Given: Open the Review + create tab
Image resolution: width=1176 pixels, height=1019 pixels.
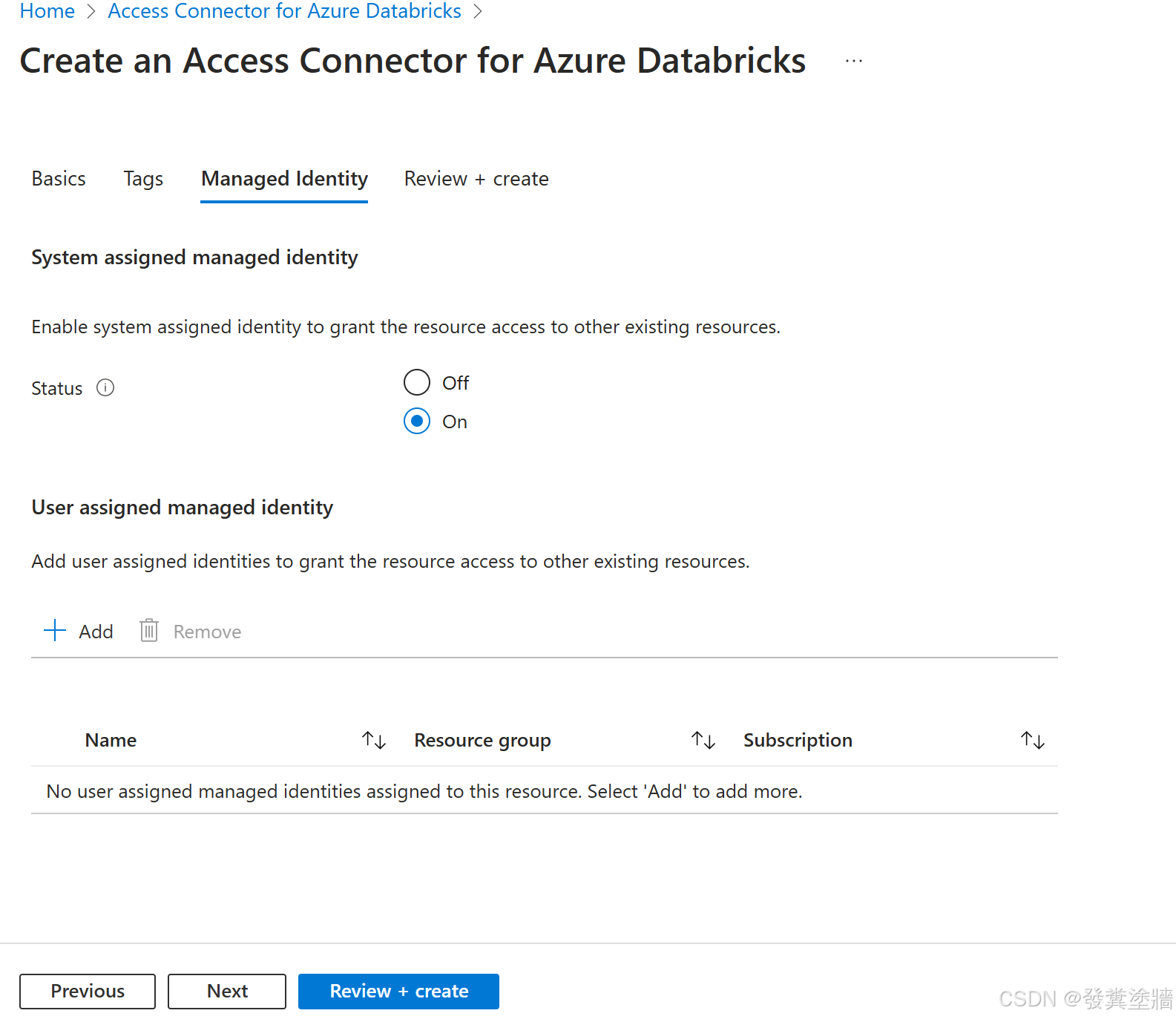Looking at the screenshot, I should click(476, 179).
